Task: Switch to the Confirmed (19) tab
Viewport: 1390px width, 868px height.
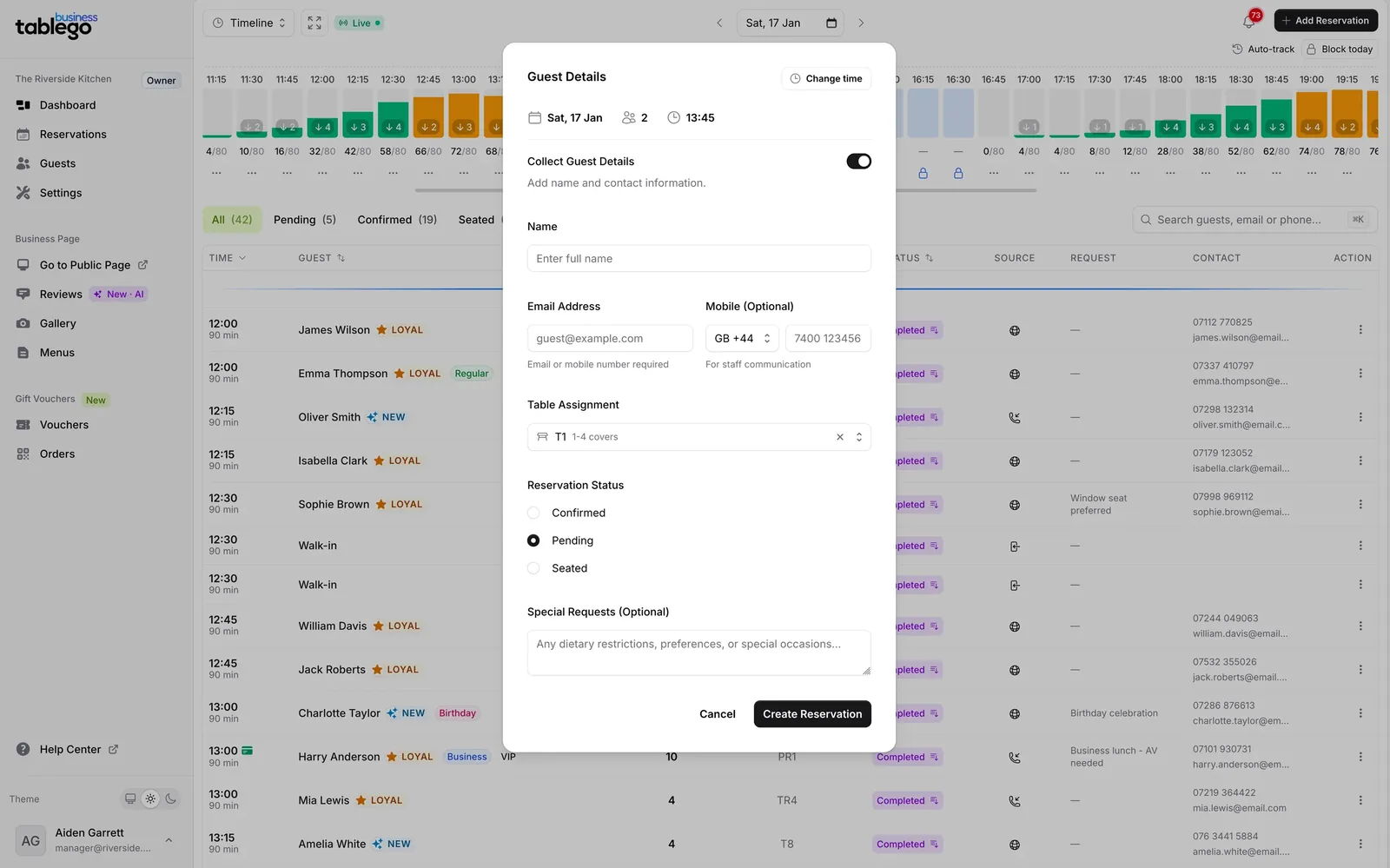Action: click(x=397, y=220)
